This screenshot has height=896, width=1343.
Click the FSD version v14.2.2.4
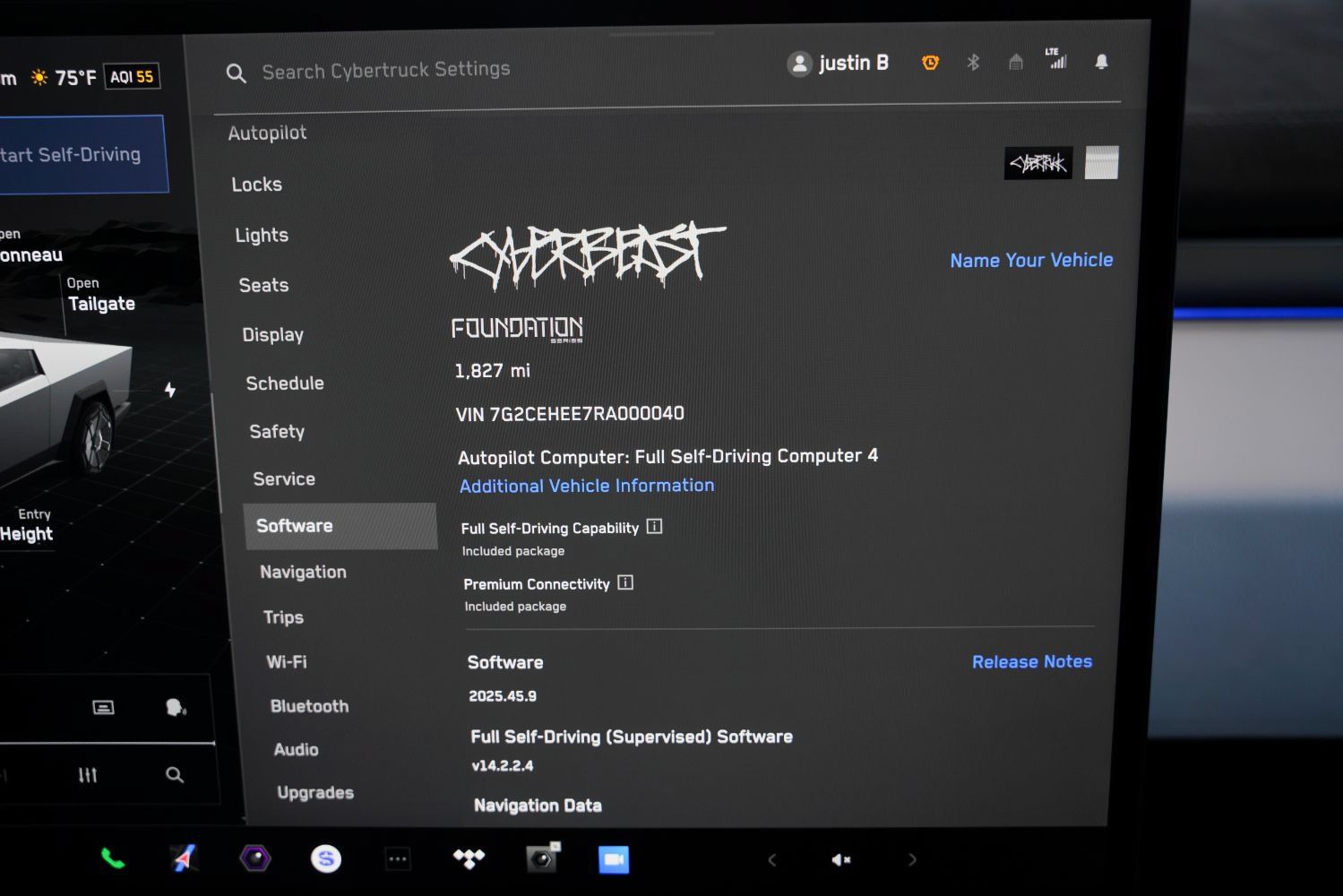tap(503, 766)
